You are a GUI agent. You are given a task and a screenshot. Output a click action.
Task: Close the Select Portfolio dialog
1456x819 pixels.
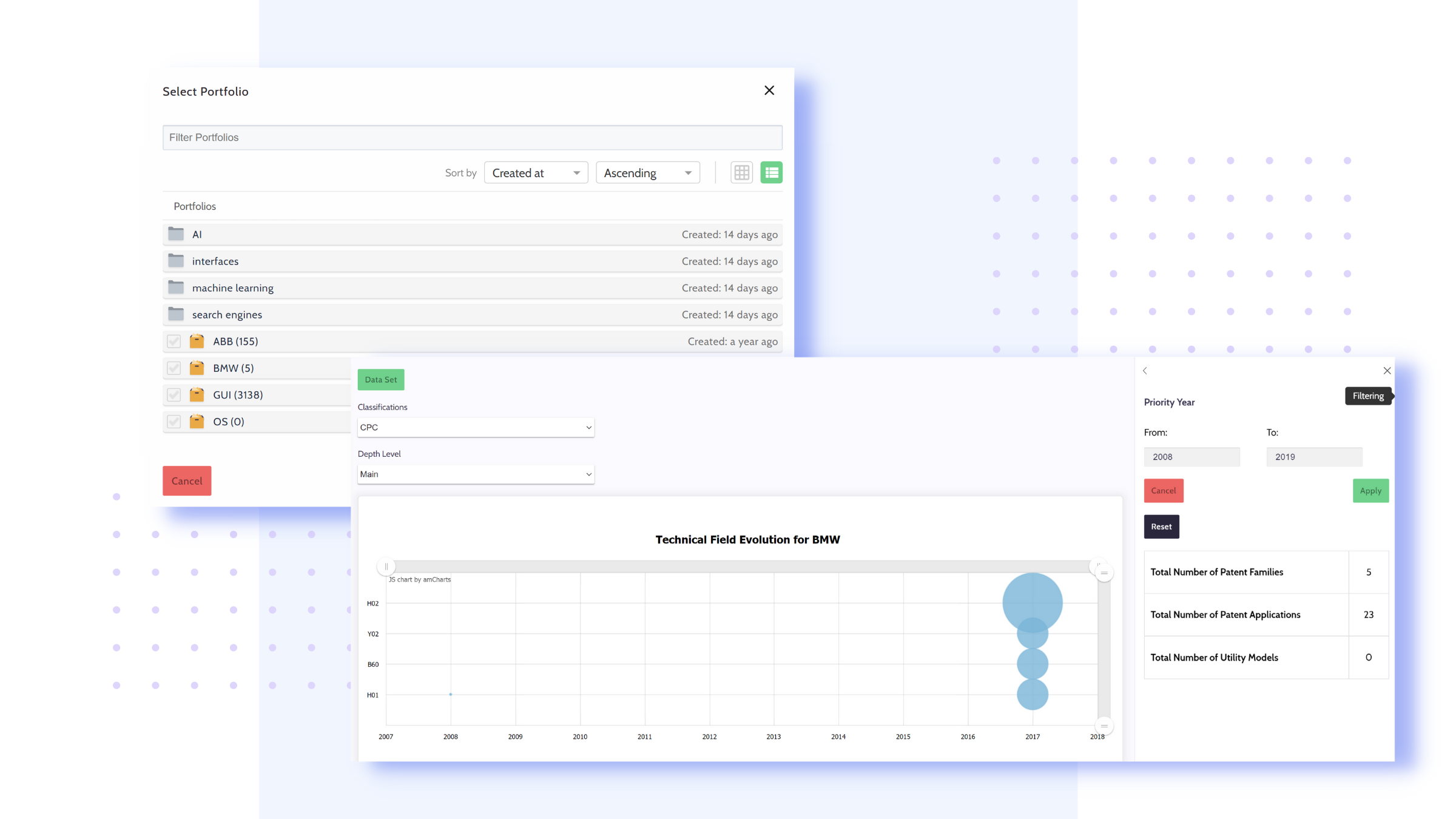click(x=769, y=90)
